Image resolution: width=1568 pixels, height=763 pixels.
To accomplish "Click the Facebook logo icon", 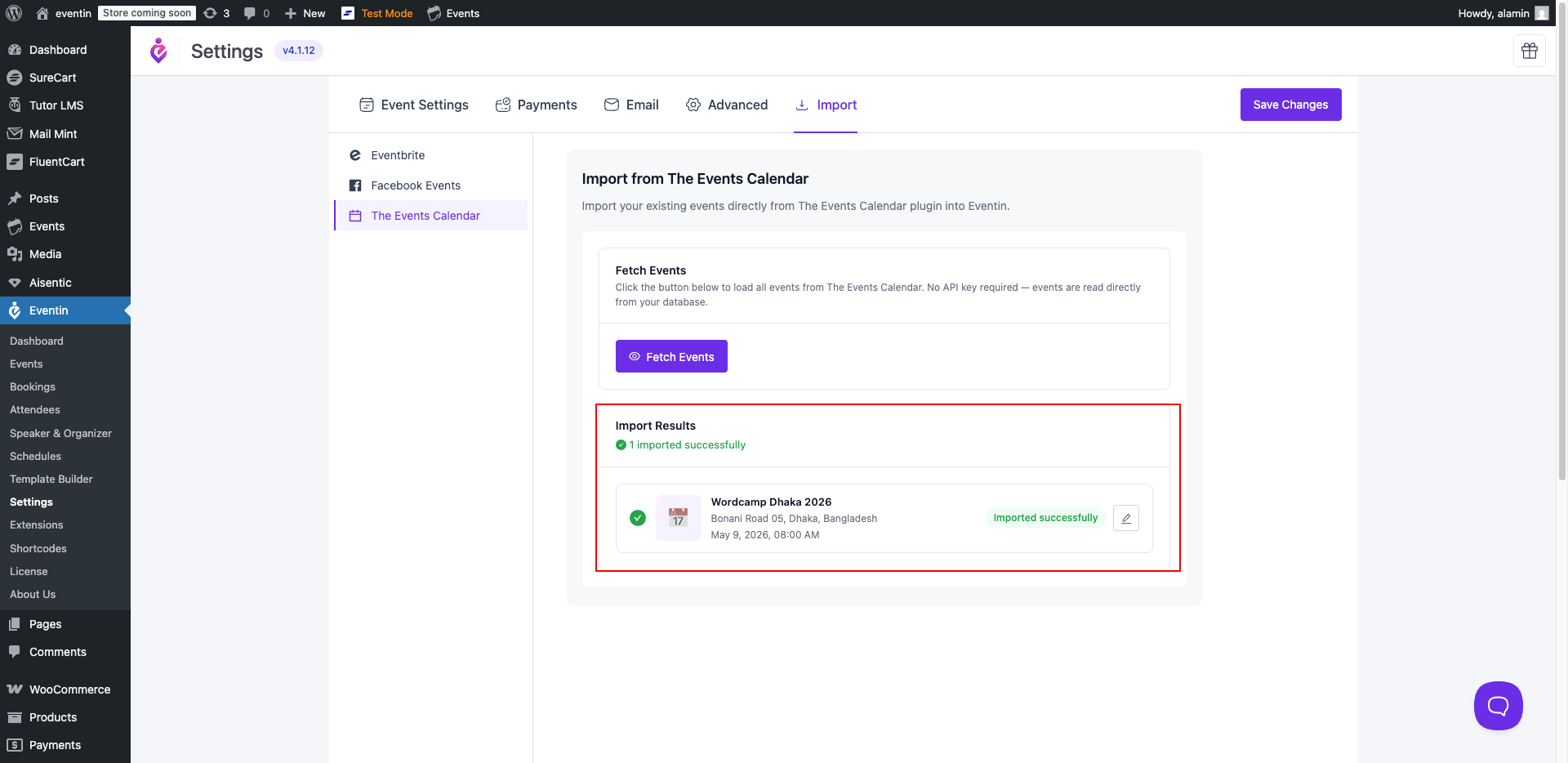I will point(355,185).
